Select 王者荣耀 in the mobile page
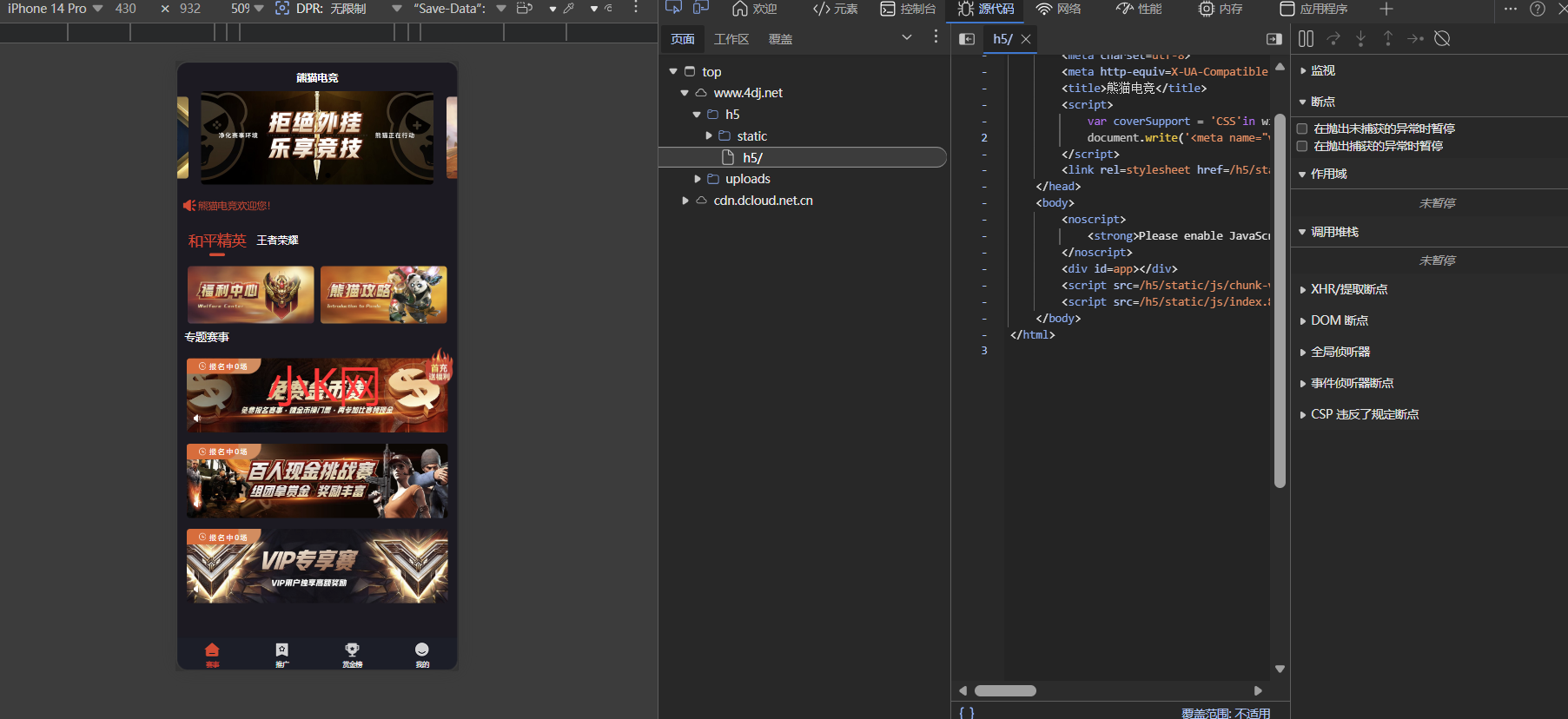The height and width of the screenshot is (719, 1568). [277, 241]
